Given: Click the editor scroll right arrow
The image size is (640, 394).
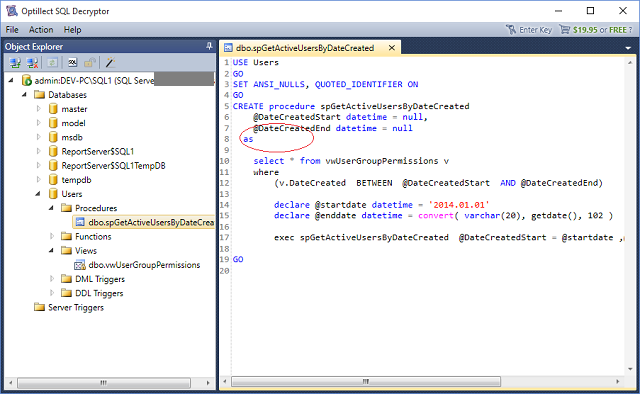Looking at the screenshot, I should click(618, 381).
